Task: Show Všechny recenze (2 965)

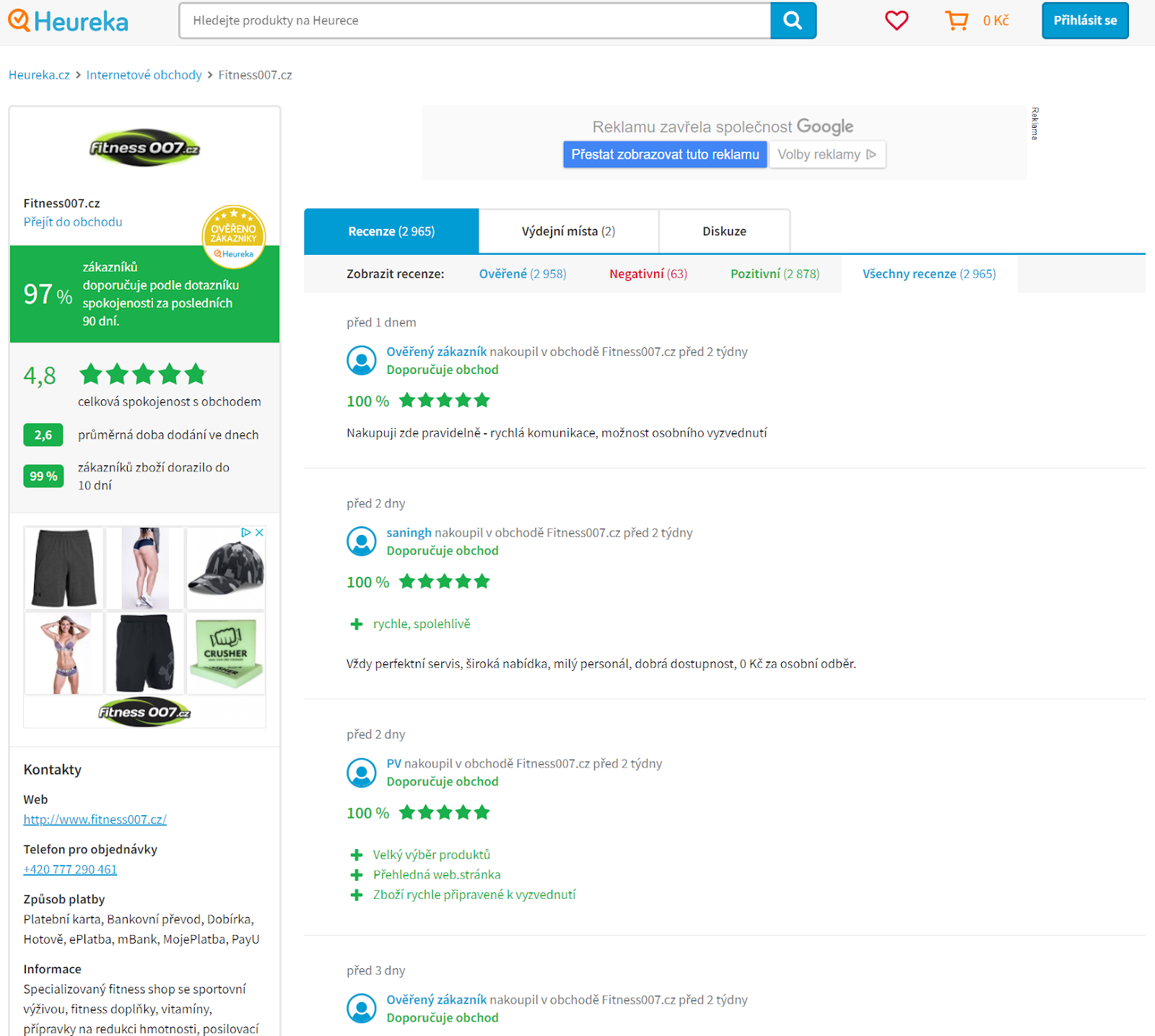Action: click(x=929, y=274)
